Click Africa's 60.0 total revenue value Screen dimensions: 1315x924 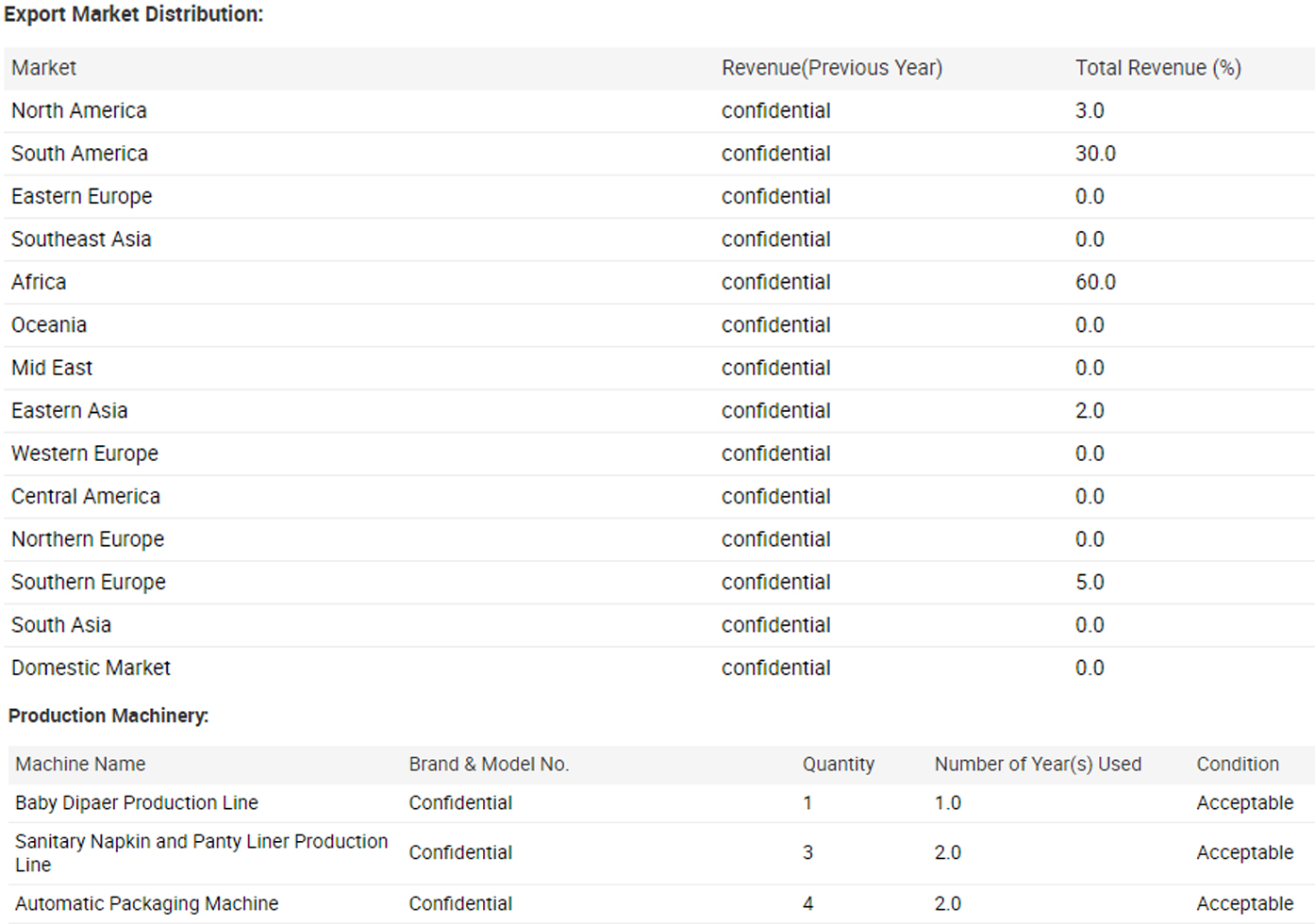point(1095,282)
